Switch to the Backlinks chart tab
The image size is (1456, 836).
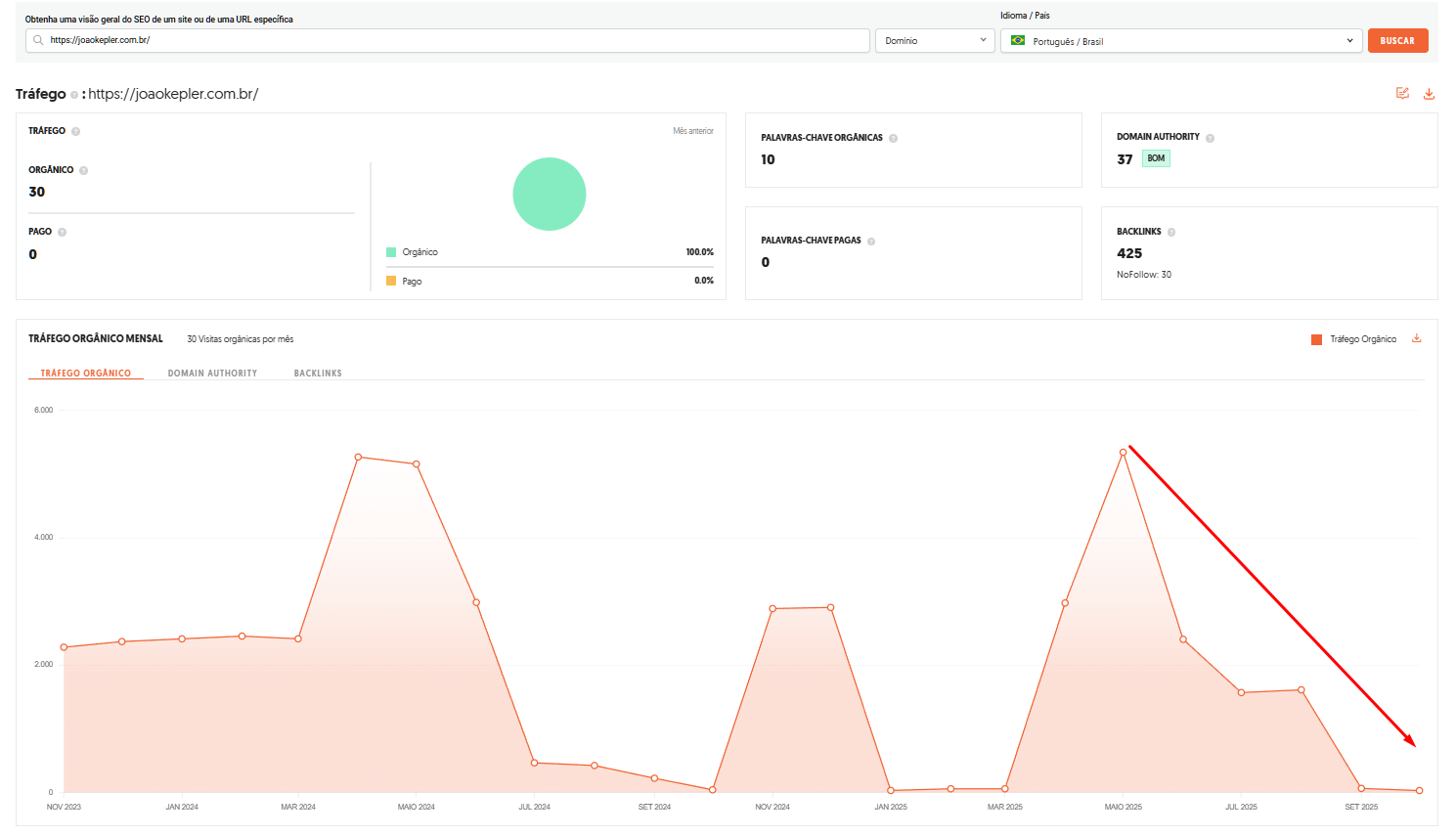pyautogui.click(x=318, y=374)
